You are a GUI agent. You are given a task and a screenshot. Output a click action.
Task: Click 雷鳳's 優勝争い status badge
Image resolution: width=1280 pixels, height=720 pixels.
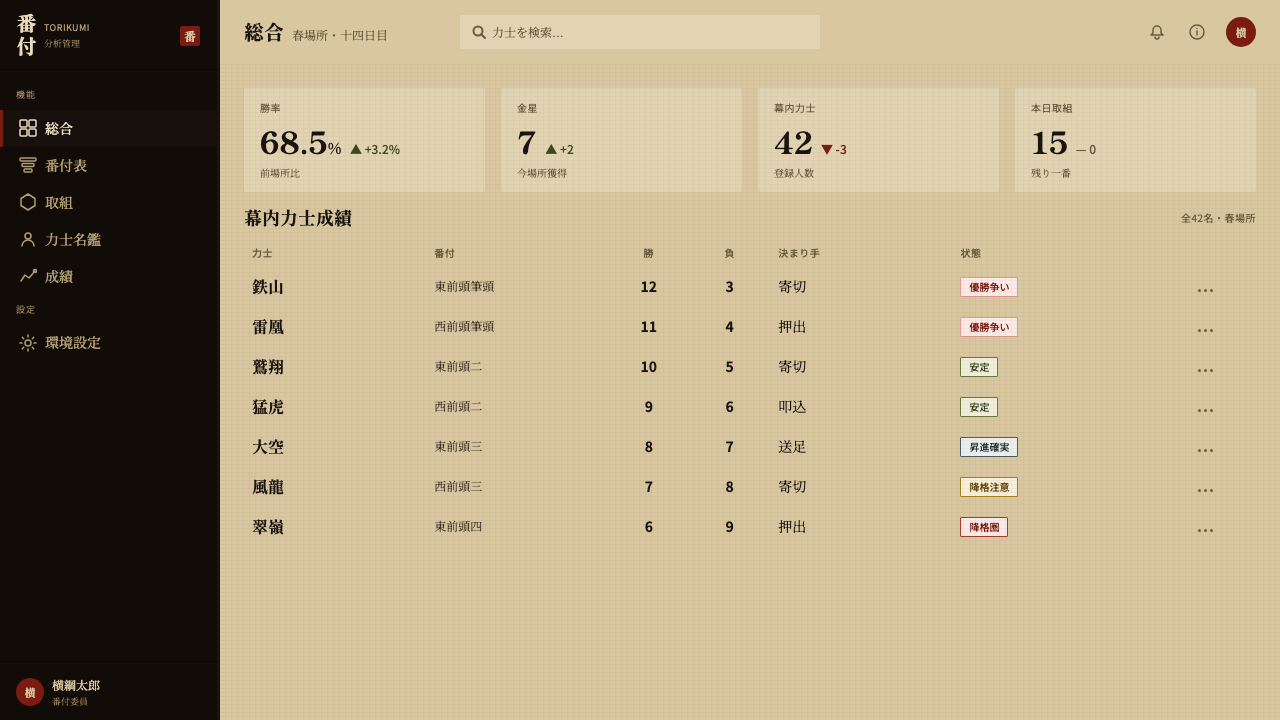(989, 327)
